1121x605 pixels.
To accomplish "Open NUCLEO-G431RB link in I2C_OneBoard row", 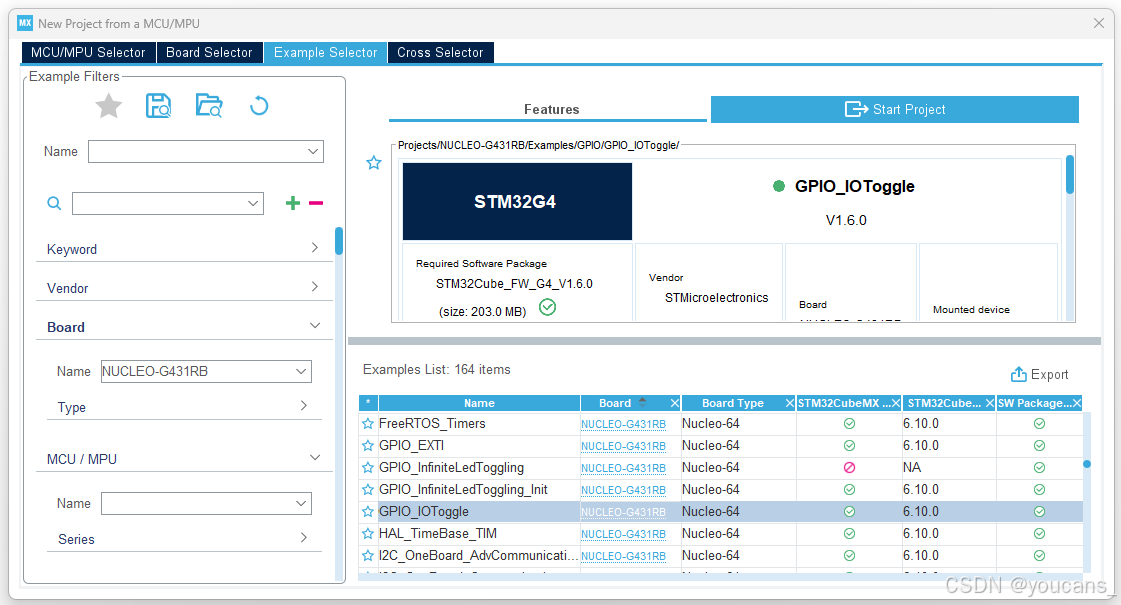I will [x=623, y=556].
